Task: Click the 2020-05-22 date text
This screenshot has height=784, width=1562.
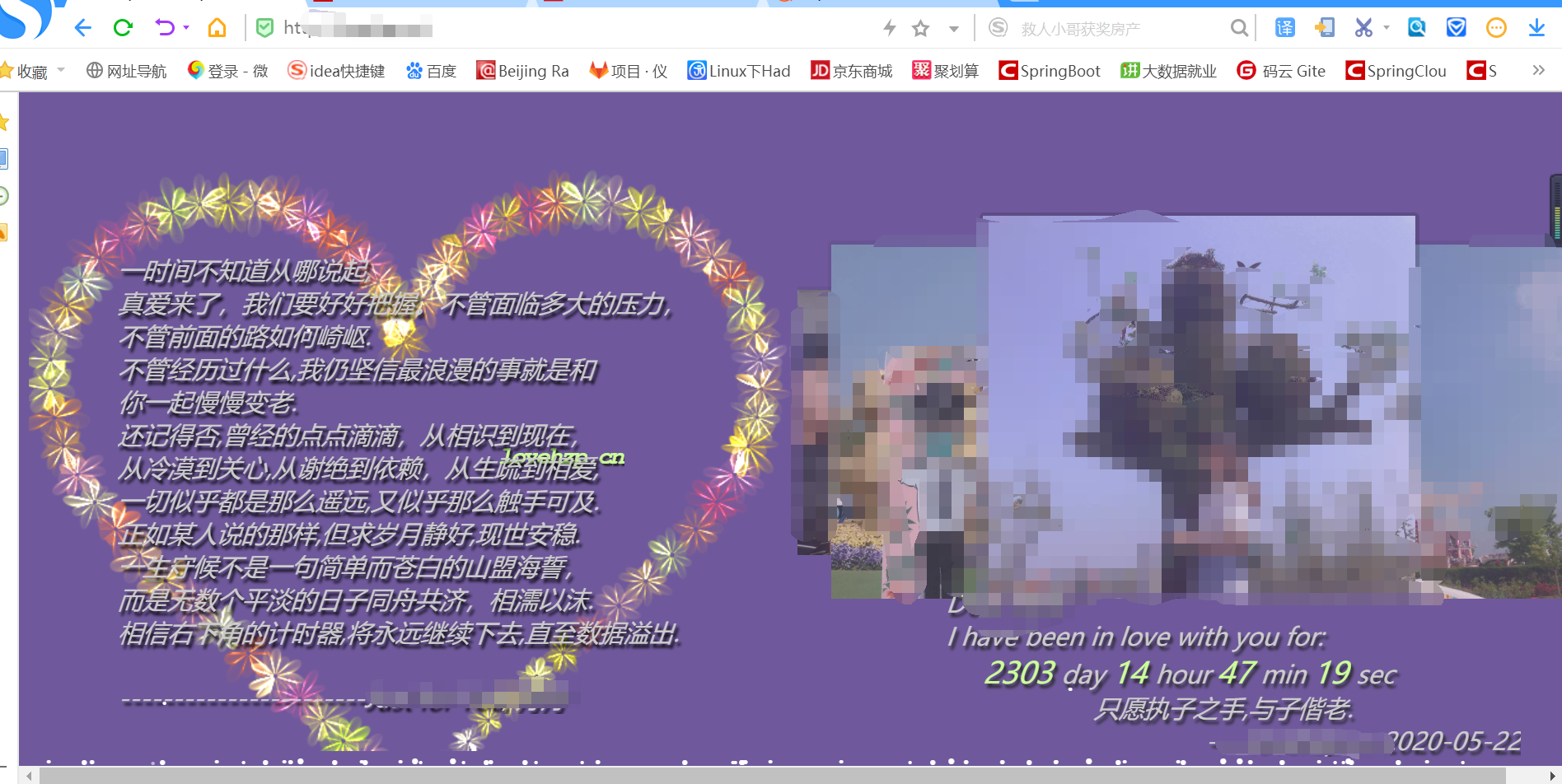Action: point(1454,741)
